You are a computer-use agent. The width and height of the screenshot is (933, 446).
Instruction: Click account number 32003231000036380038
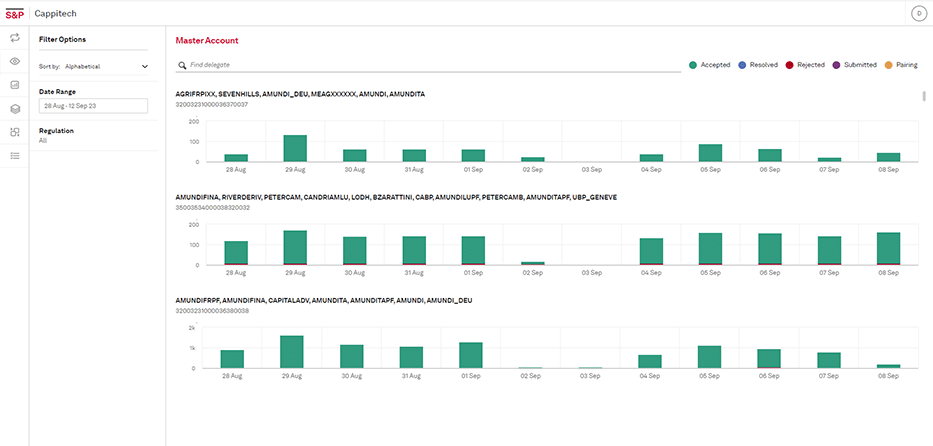point(212,311)
